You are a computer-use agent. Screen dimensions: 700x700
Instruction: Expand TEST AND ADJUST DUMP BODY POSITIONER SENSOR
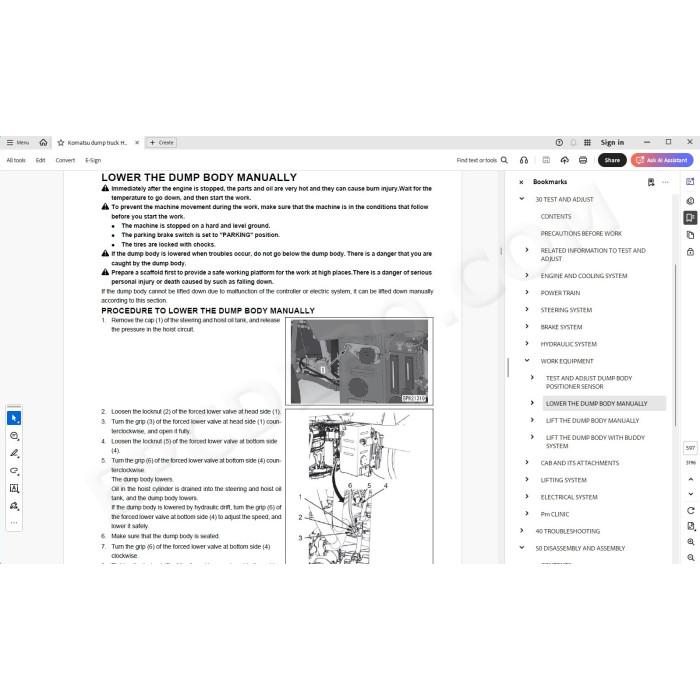tap(532, 378)
